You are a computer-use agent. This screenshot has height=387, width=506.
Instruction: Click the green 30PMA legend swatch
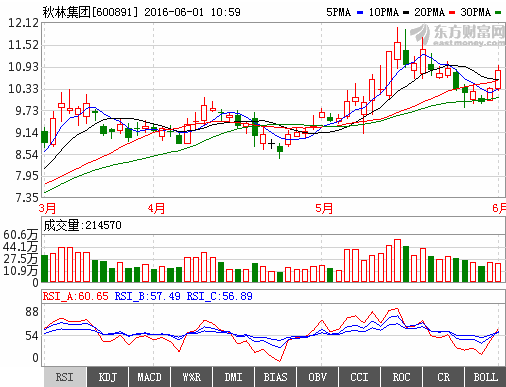(498, 13)
